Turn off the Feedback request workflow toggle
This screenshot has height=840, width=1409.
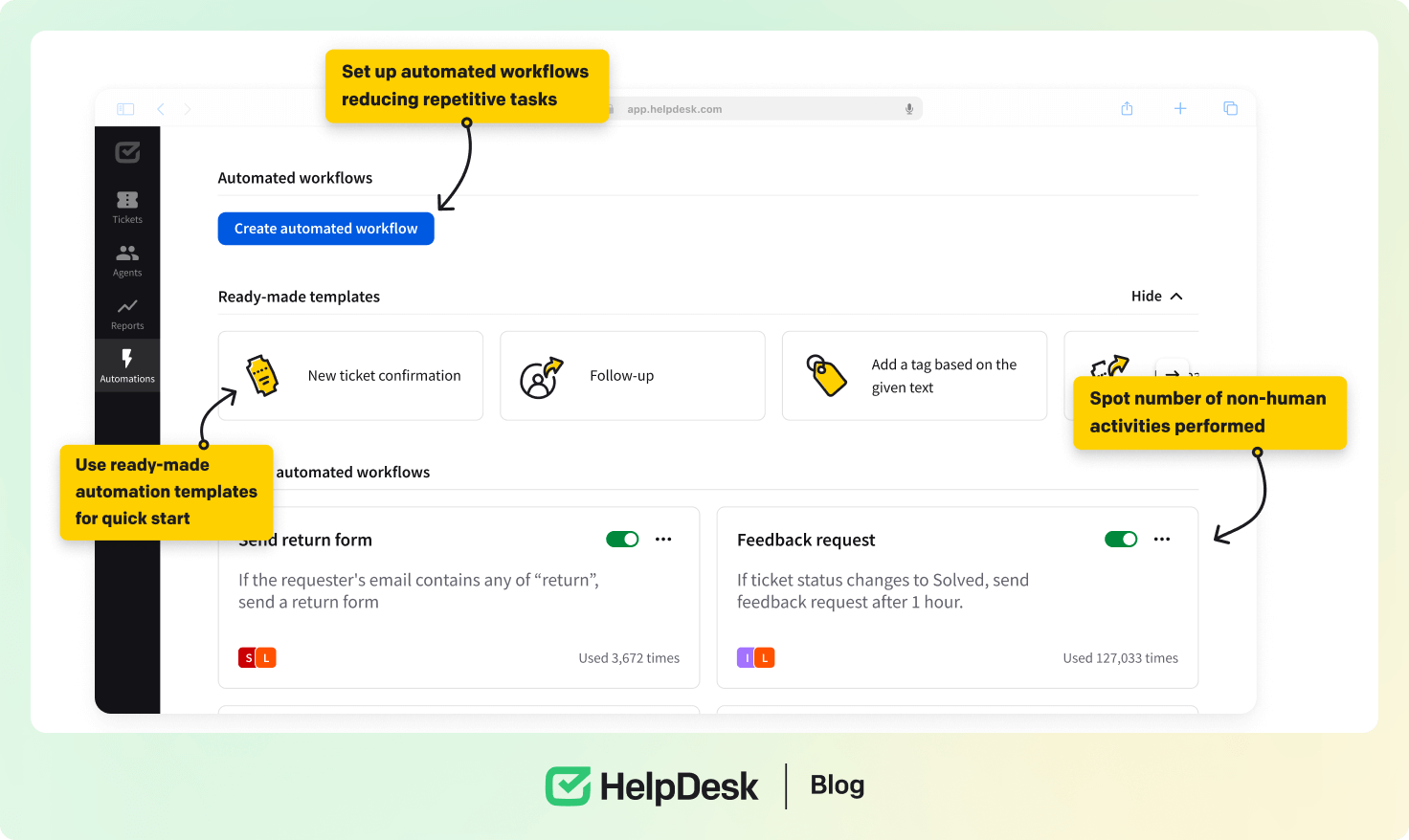(1121, 540)
